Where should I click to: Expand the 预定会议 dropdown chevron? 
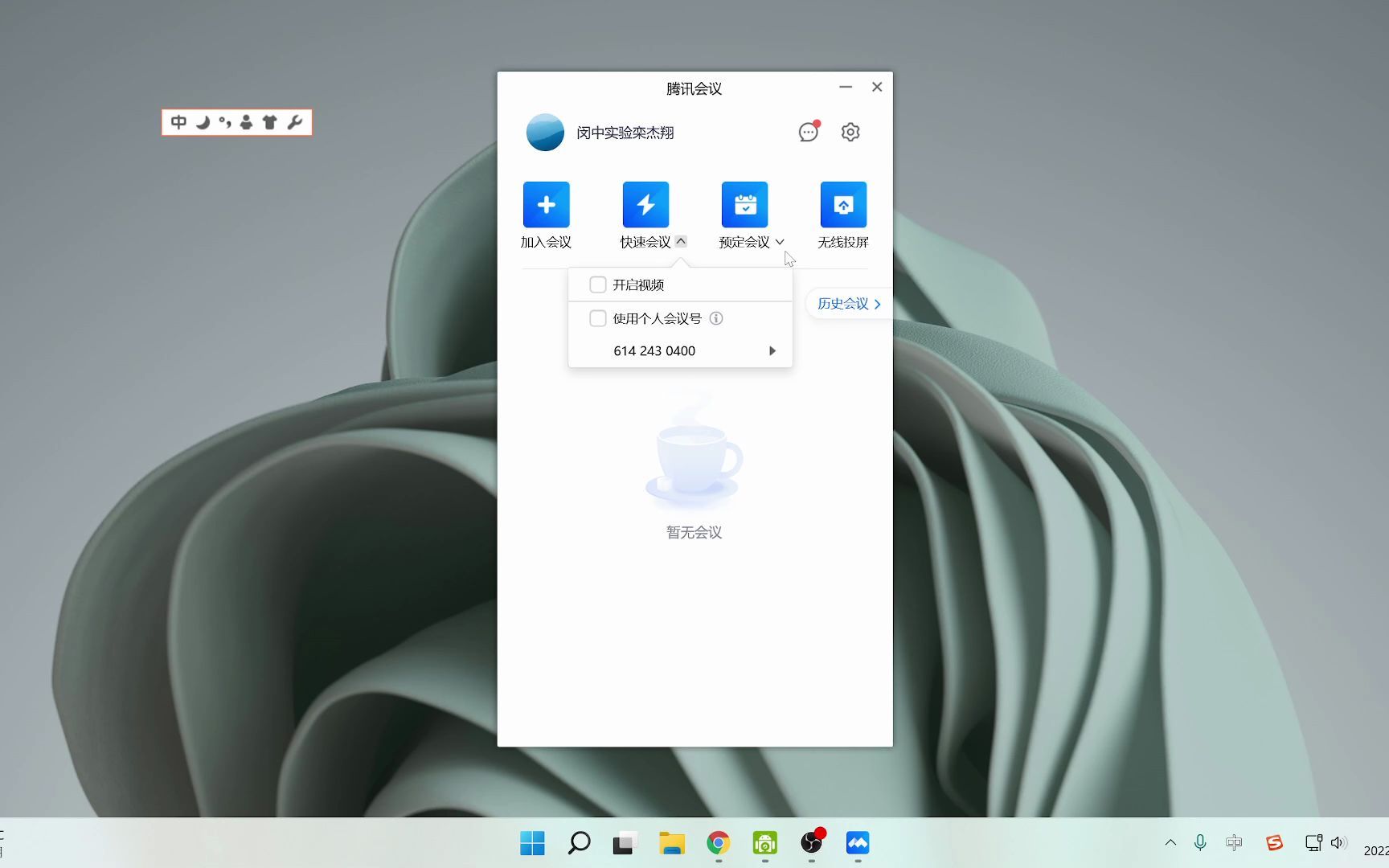(x=780, y=242)
